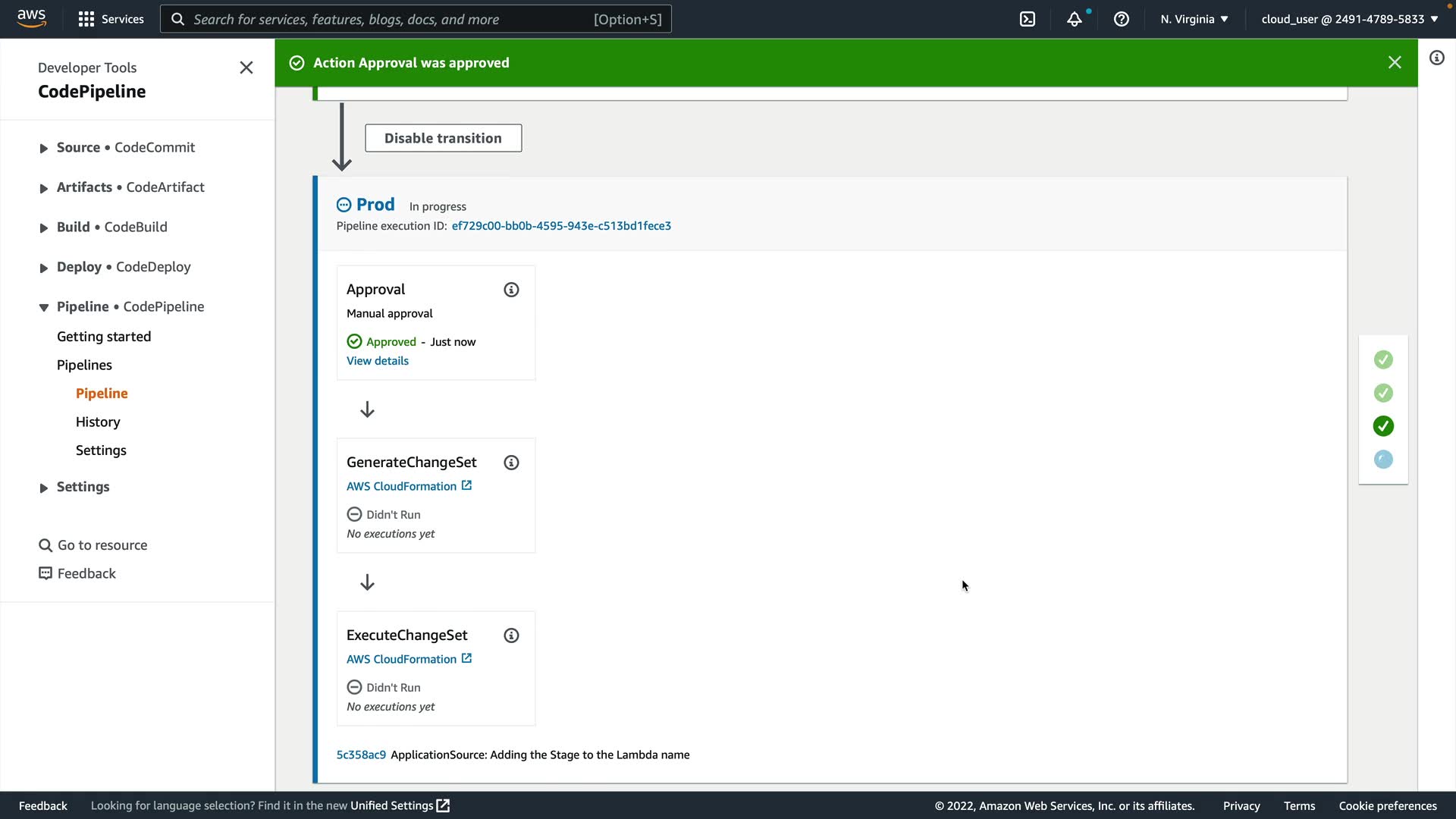Show info for ExecuteChangeSet action
Viewport: 1456px width, 819px height.
coord(511,635)
